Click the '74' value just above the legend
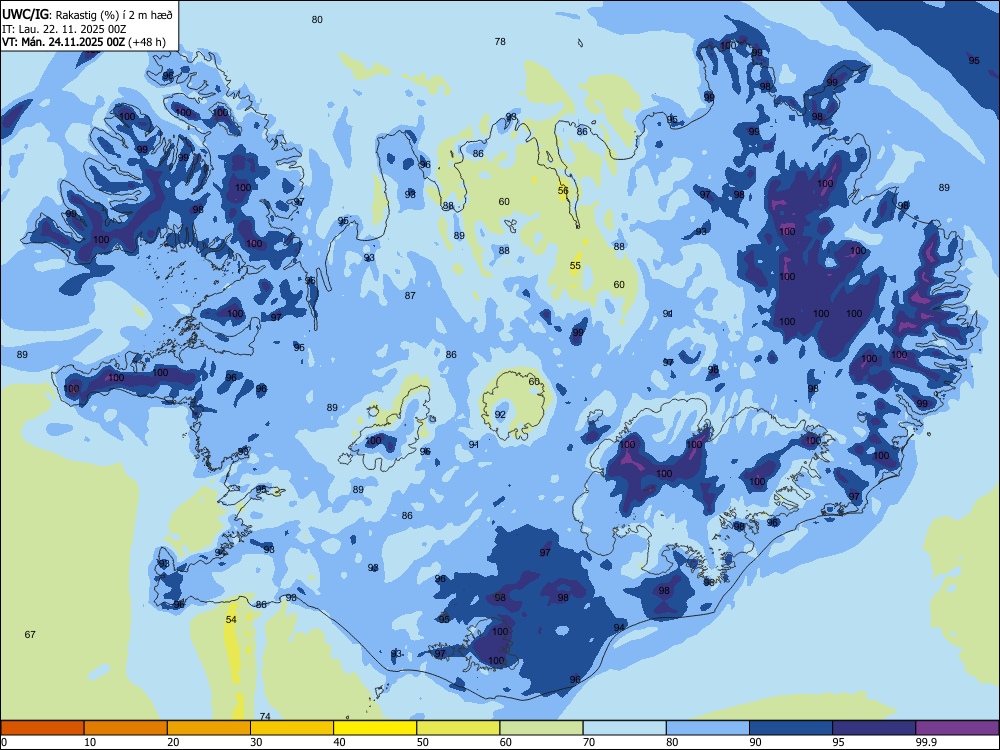 pos(265,716)
